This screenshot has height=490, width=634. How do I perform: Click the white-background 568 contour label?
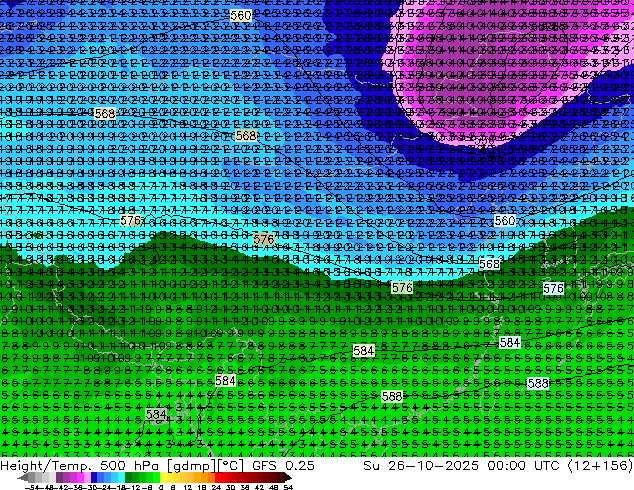click(489, 264)
